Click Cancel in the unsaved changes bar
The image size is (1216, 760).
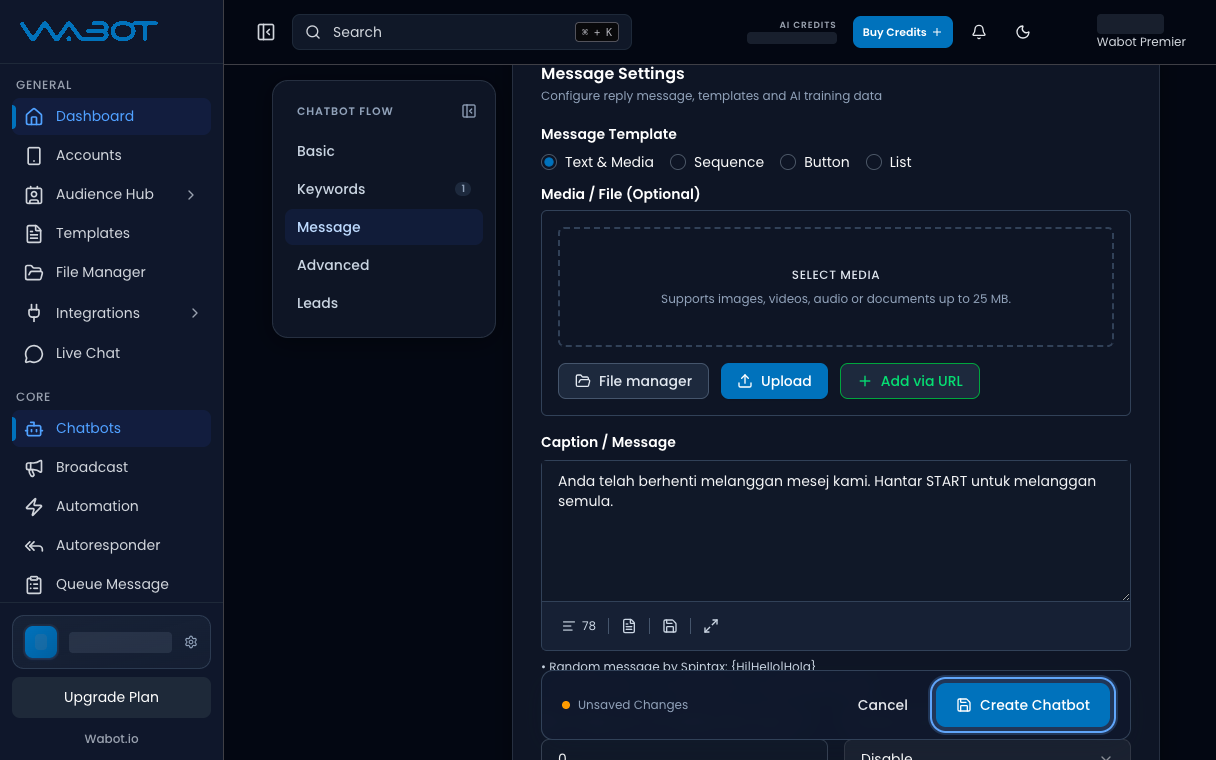883,705
